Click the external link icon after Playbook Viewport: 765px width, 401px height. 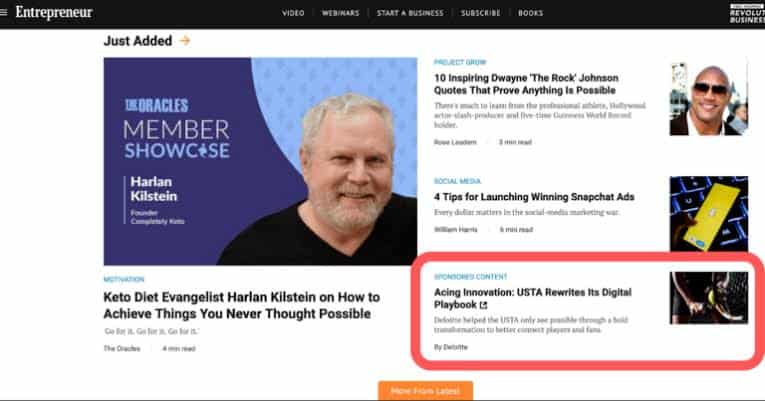click(483, 305)
